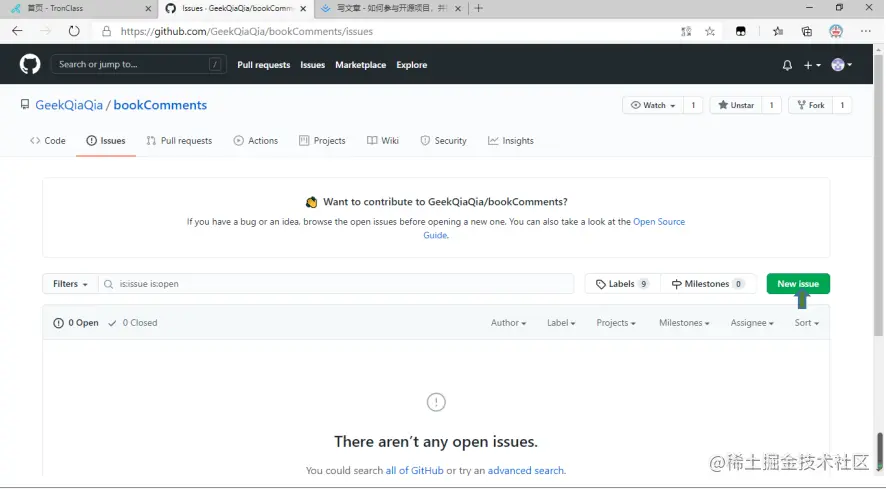Open GitHub home via the Octocat logo
Image resolution: width=886 pixels, height=489 pixels.
[30, 64]
